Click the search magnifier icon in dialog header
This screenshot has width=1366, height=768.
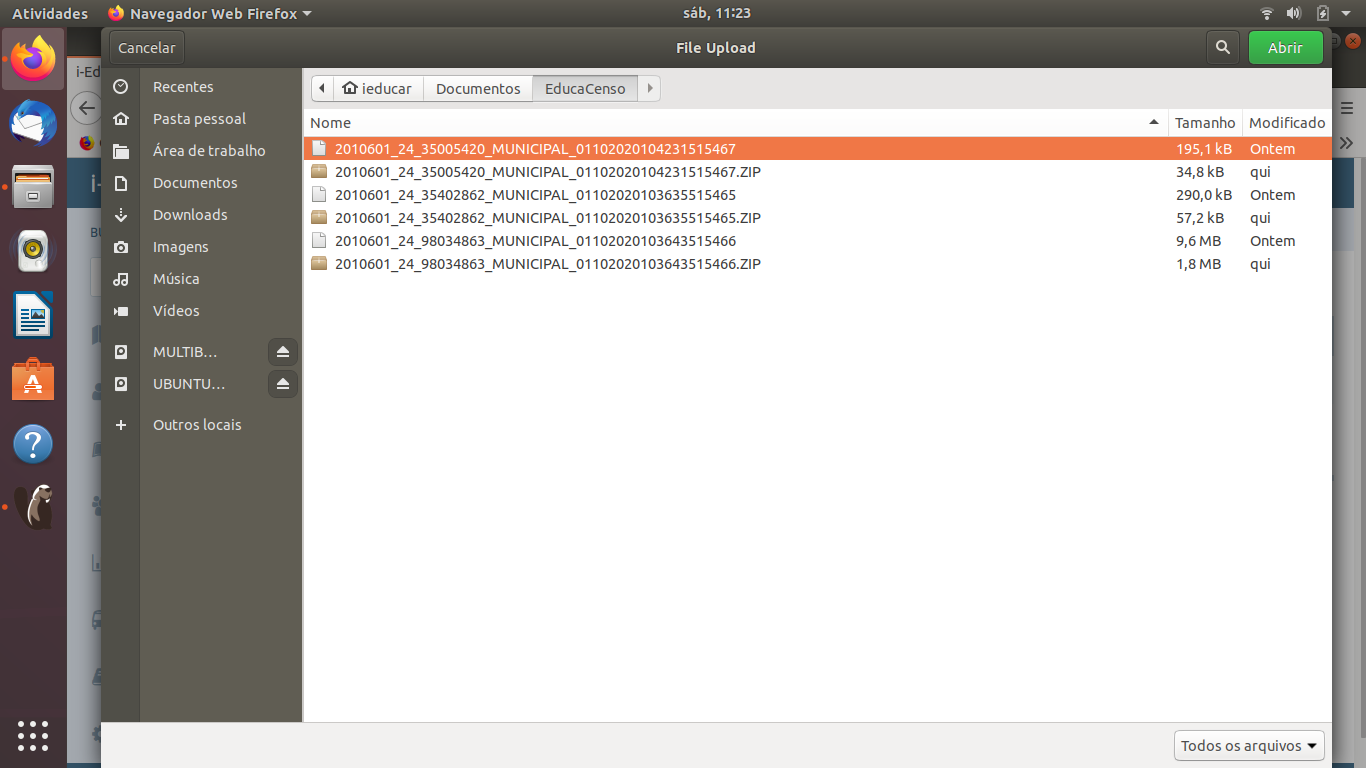[1222, 47]
